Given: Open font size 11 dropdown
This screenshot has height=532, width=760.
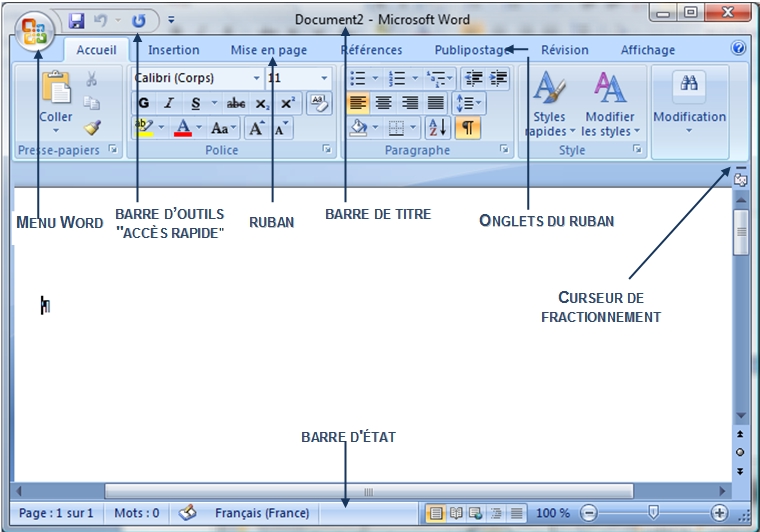Looking at the screenshot, I should click(324, 78).
